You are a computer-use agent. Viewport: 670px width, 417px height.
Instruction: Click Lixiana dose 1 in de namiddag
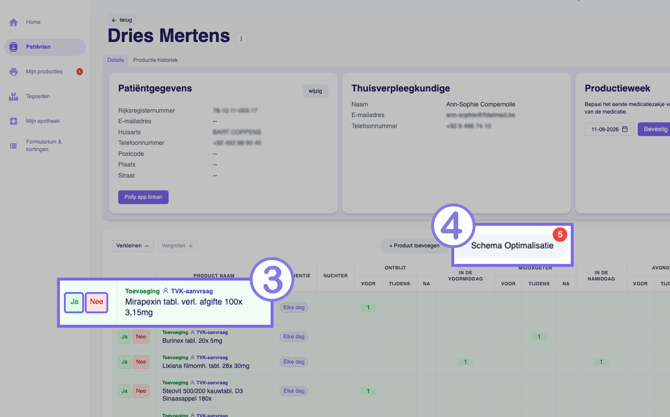[601, 362]
